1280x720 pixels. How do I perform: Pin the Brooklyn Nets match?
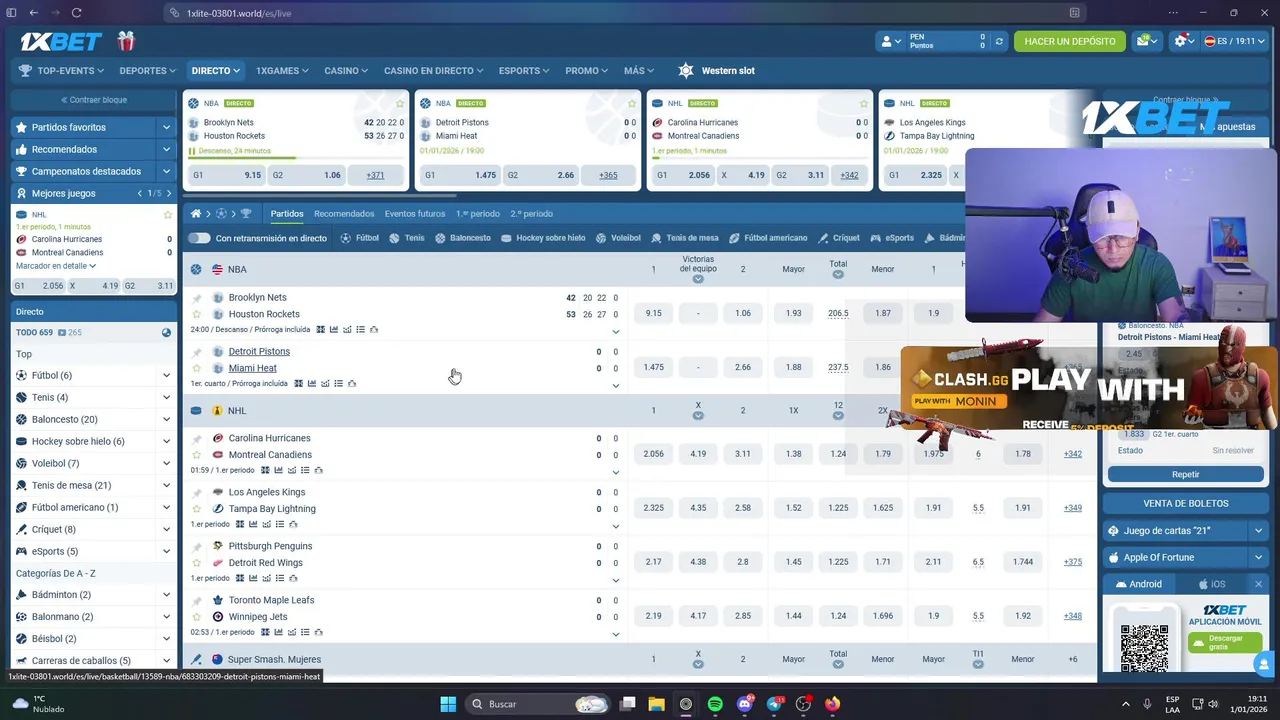click(197, 298)
